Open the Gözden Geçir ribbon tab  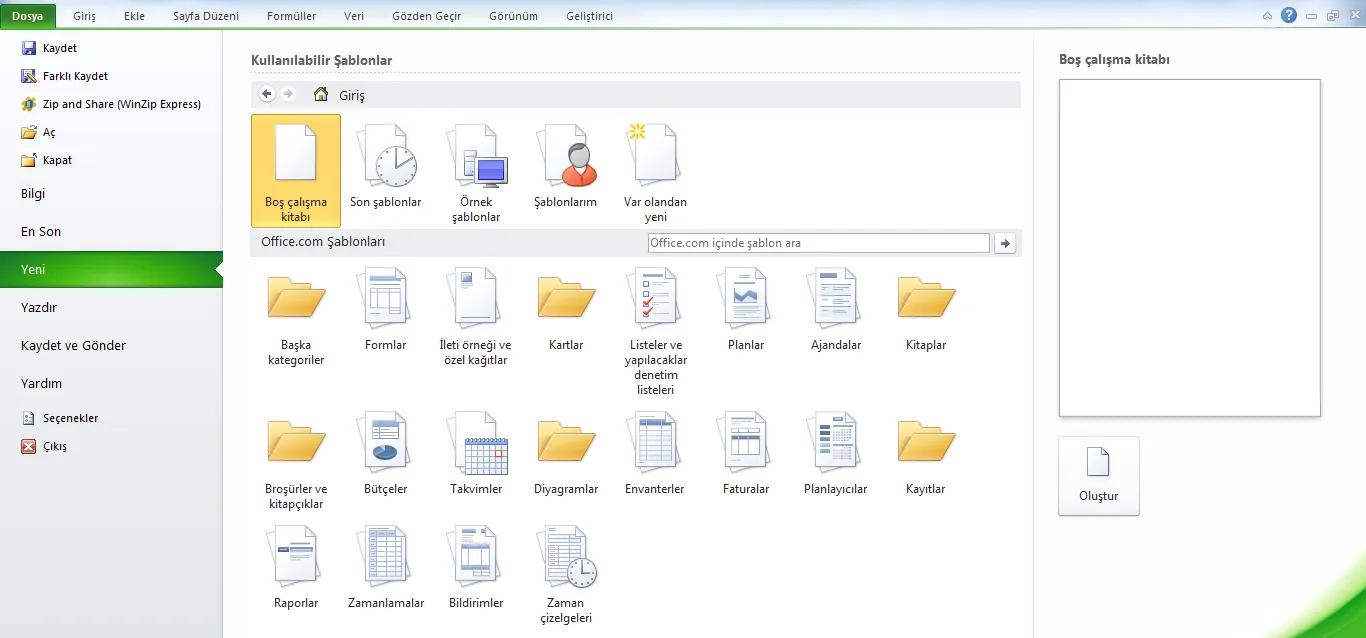point(426,16)
